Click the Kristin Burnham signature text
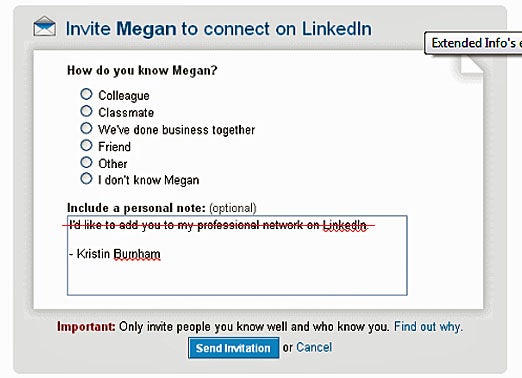The image size is (522, 378). [x=115, y=254]
